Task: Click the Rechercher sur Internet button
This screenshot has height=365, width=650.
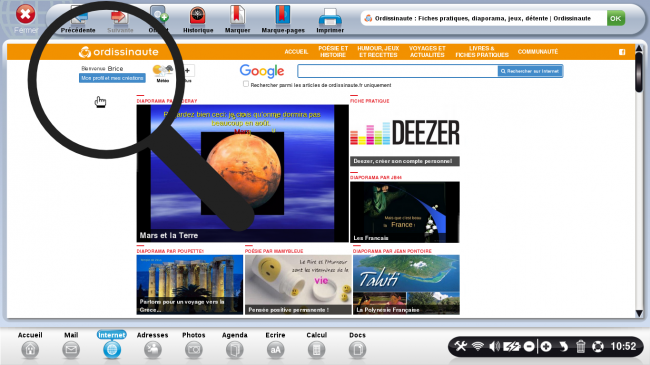Action: (x=530, y=71)
